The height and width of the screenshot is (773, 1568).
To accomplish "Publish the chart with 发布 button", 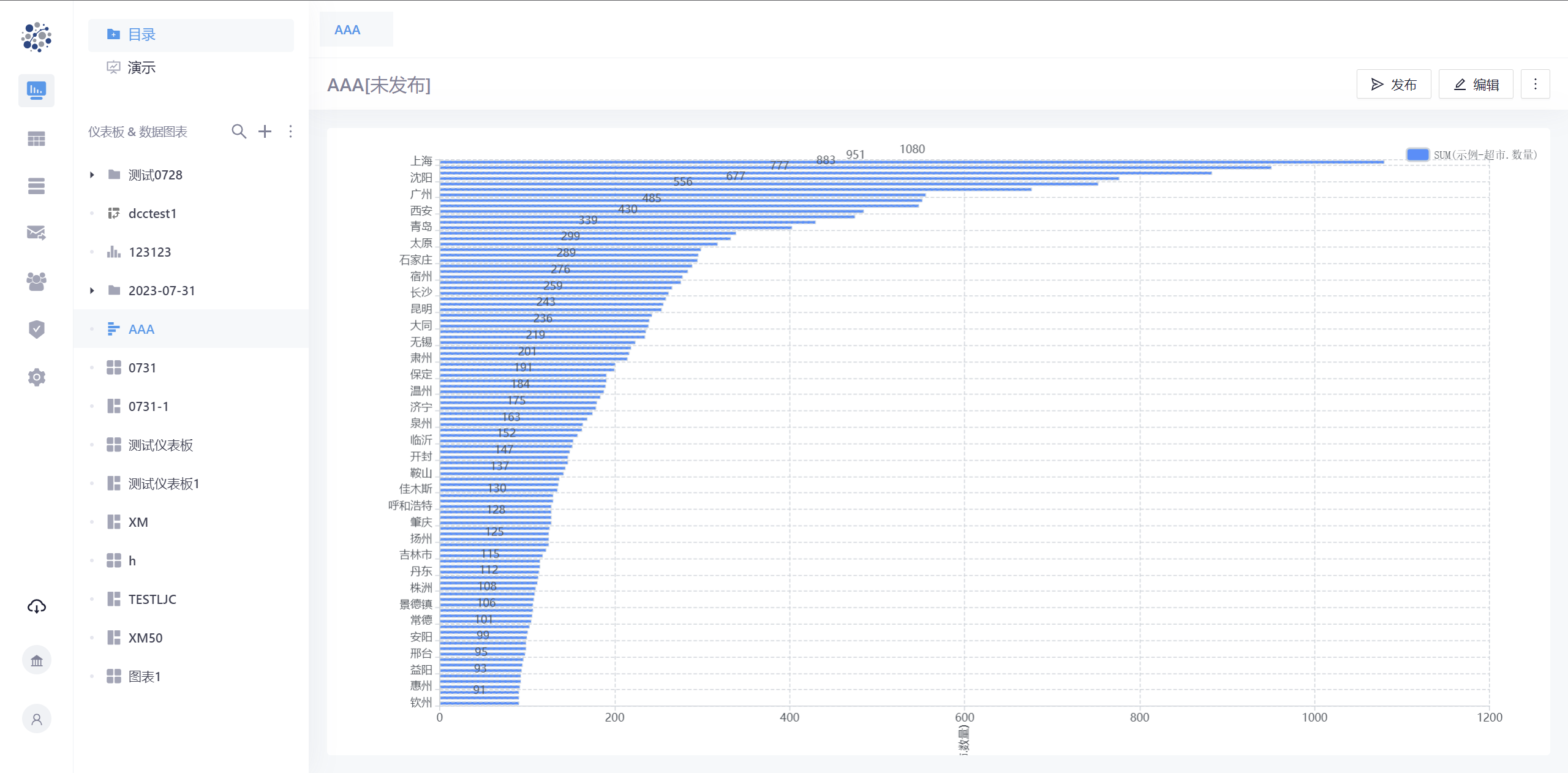I will [1393, 85].
